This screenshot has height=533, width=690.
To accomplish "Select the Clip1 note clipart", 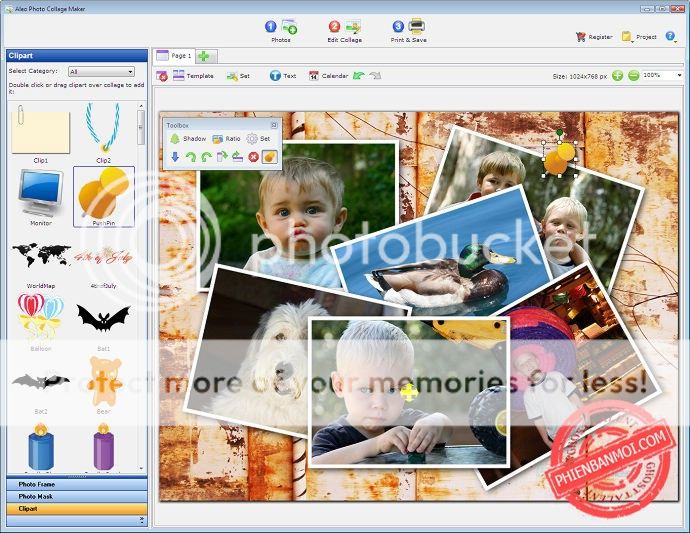I will [40, 134].
